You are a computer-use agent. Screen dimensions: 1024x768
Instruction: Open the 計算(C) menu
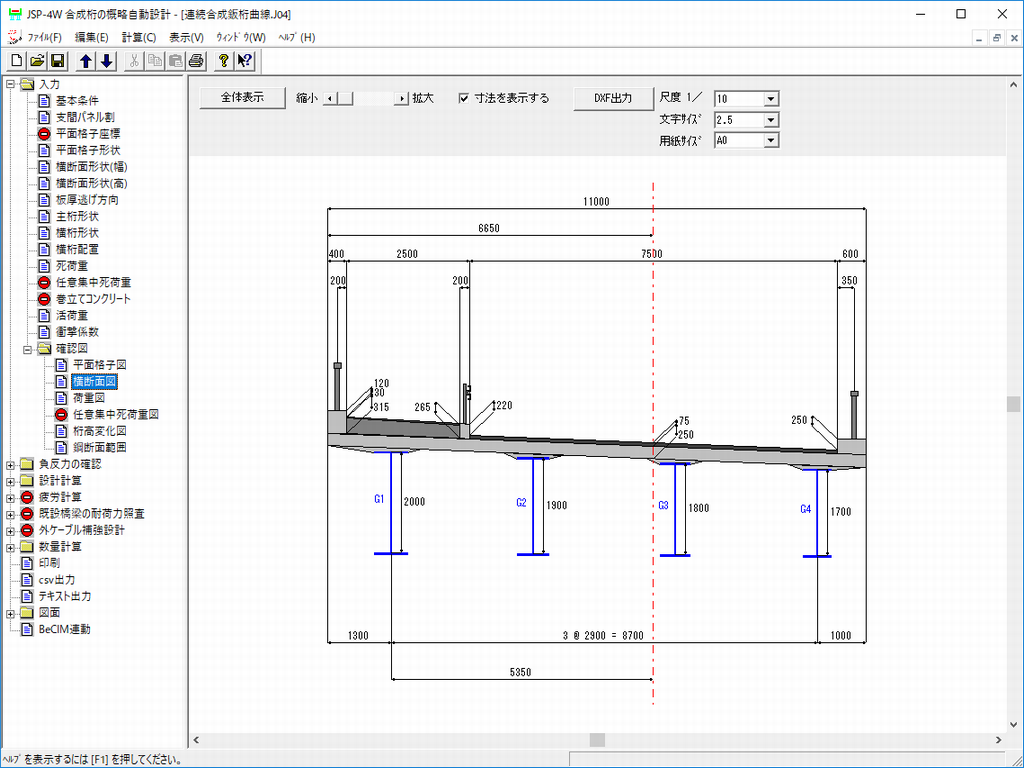(139, 37)
